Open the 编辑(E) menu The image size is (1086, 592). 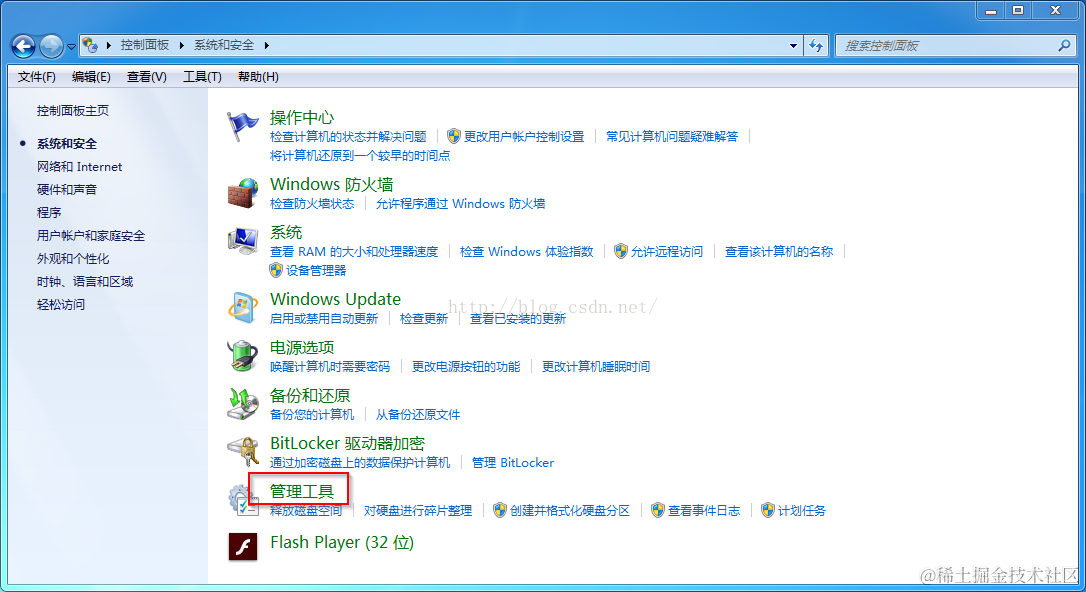pos(91,77)
